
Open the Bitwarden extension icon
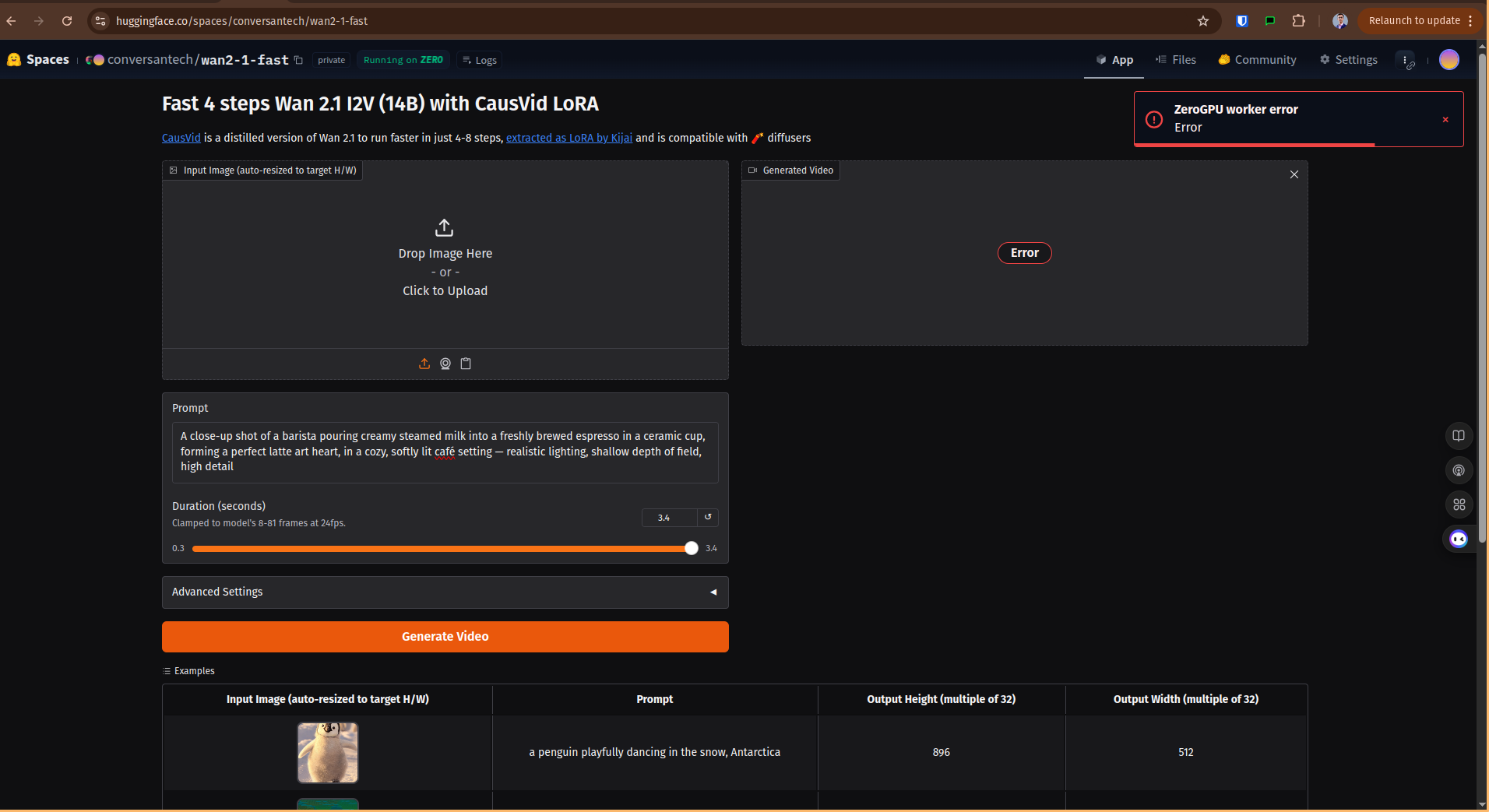click(1242, 21)
